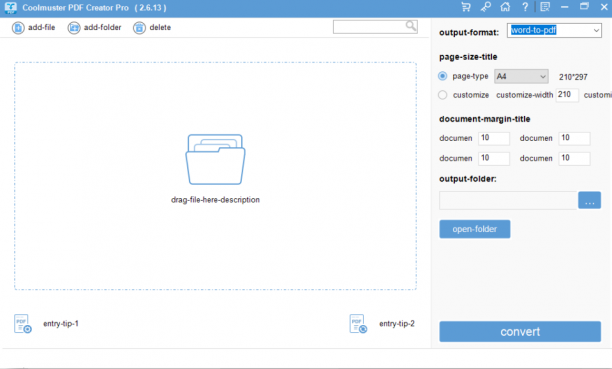Image resolution: width=612 pixels, height=369 pixels.
Task: Open the output-format dropdown
Action: [x=554, y=30]
